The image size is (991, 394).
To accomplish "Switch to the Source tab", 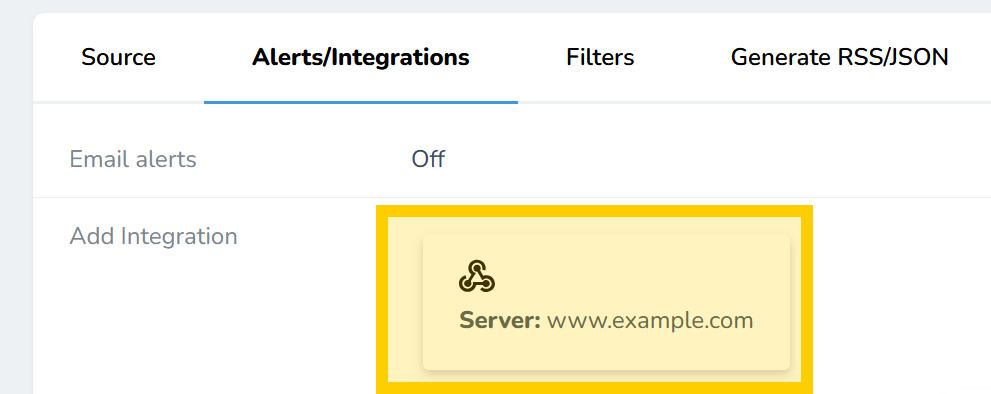I will tap(118, 58).
